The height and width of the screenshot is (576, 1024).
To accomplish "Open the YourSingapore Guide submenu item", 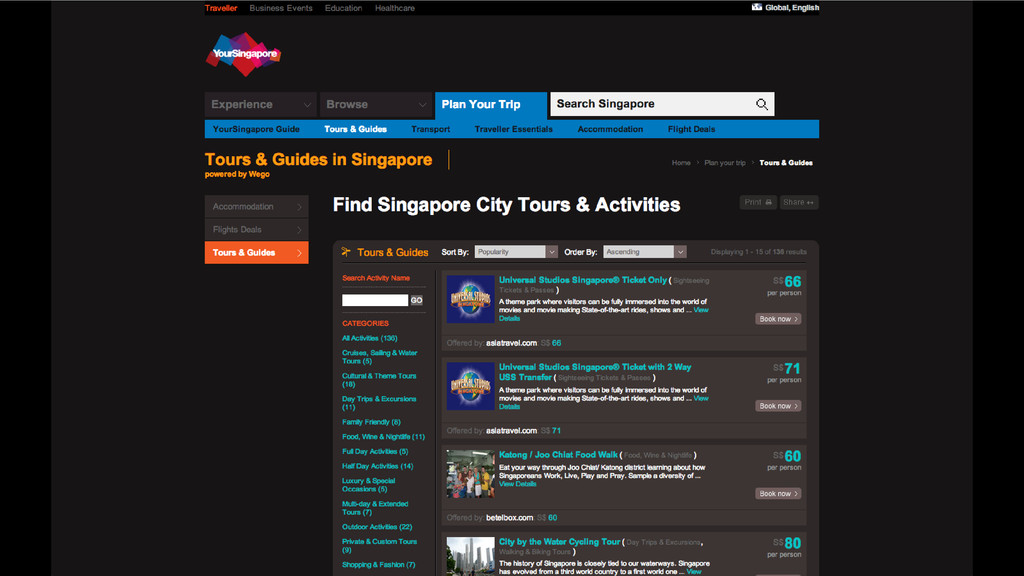I will click(256, 129).
